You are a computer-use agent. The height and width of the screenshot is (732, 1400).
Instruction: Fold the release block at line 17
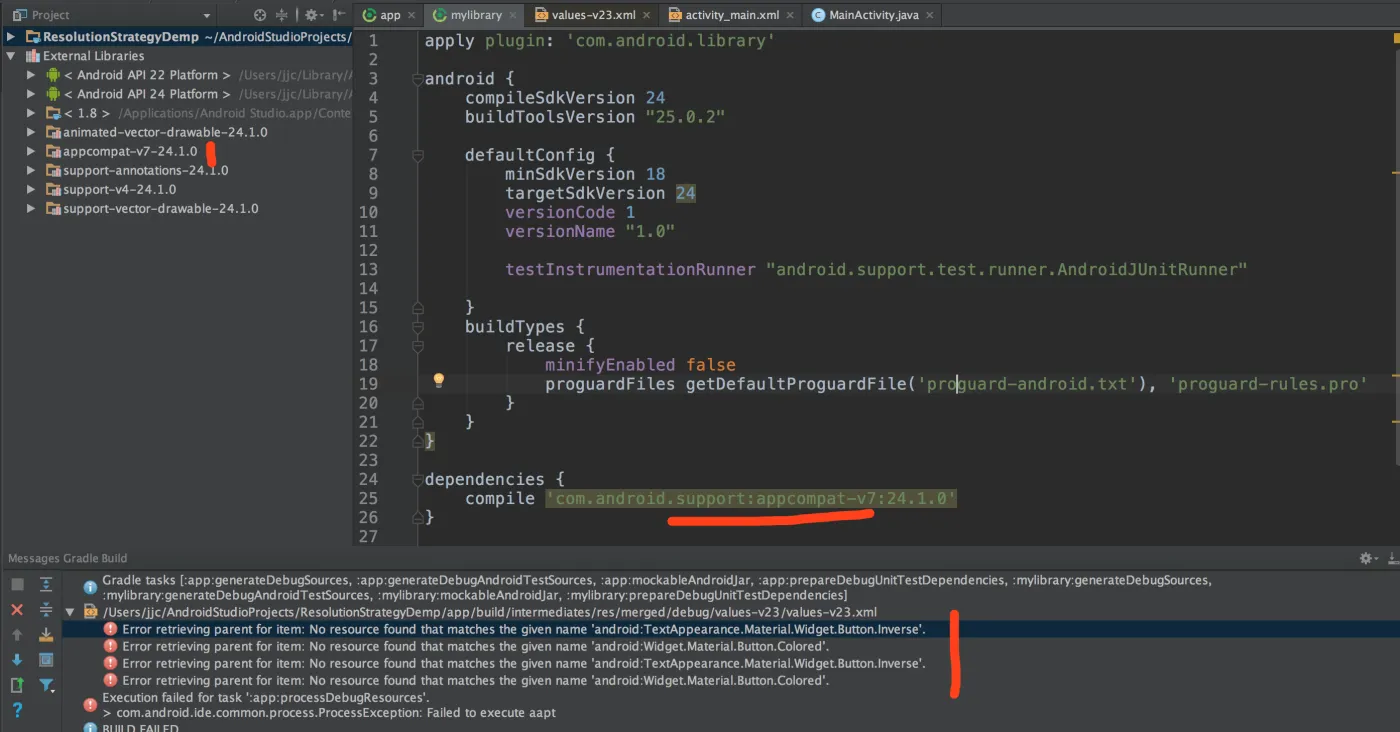tap(418, 346)
